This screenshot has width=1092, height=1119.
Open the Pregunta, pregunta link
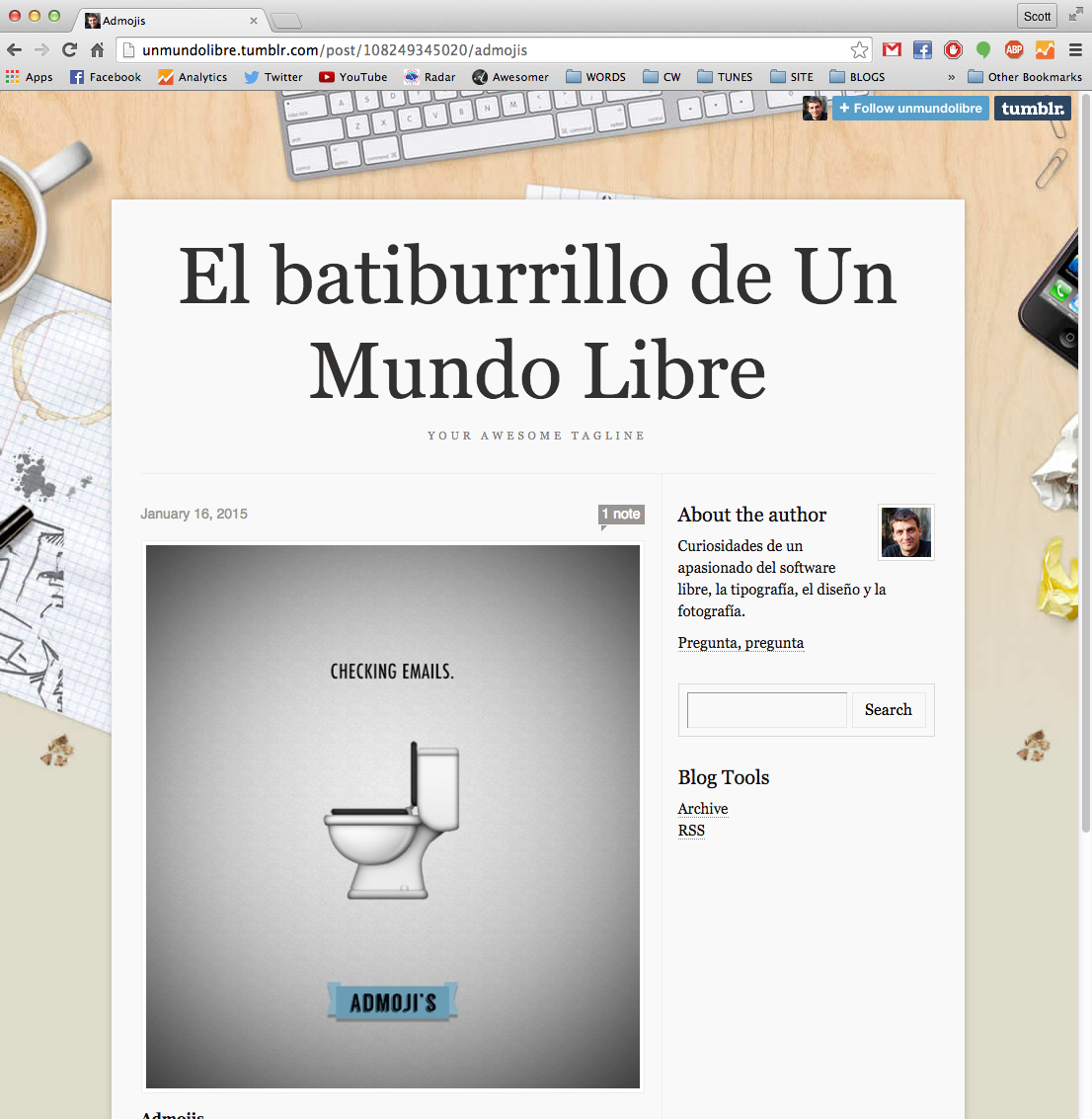point(741,643)
